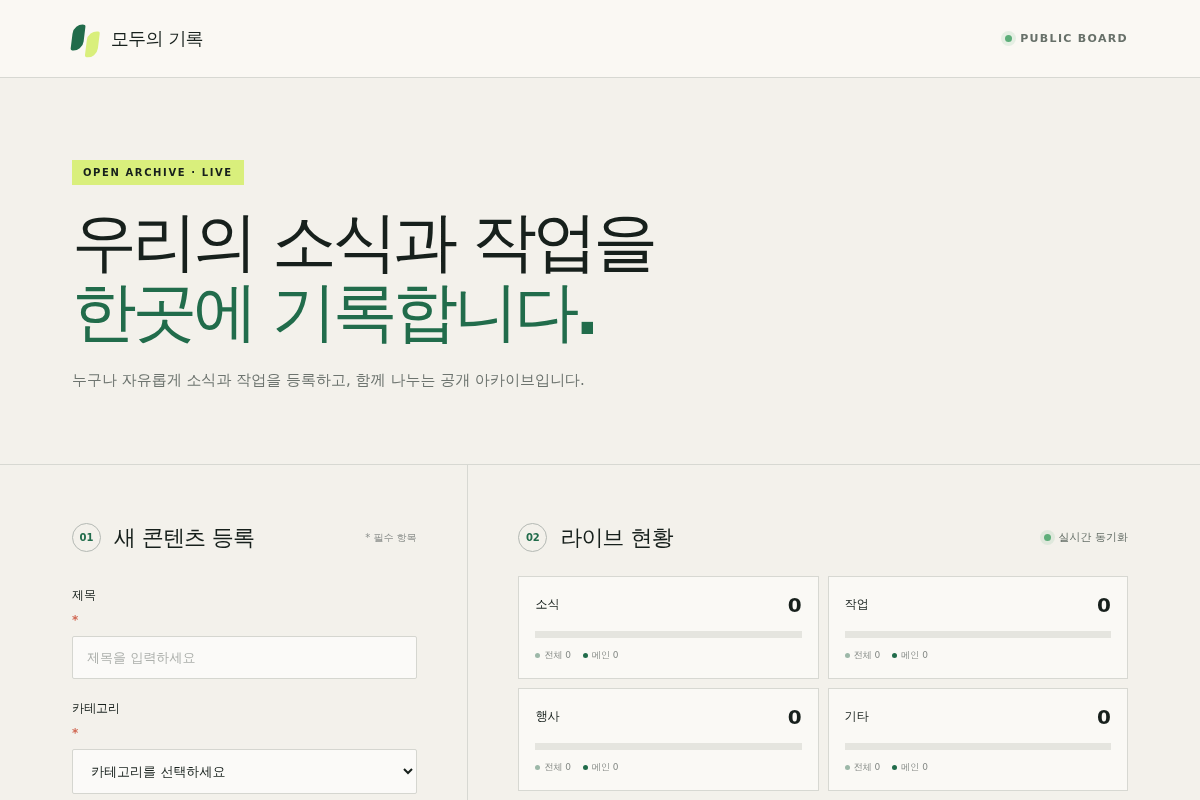Select the 기타 stats card
1200x800 pixels.
(x=978, y=739)
